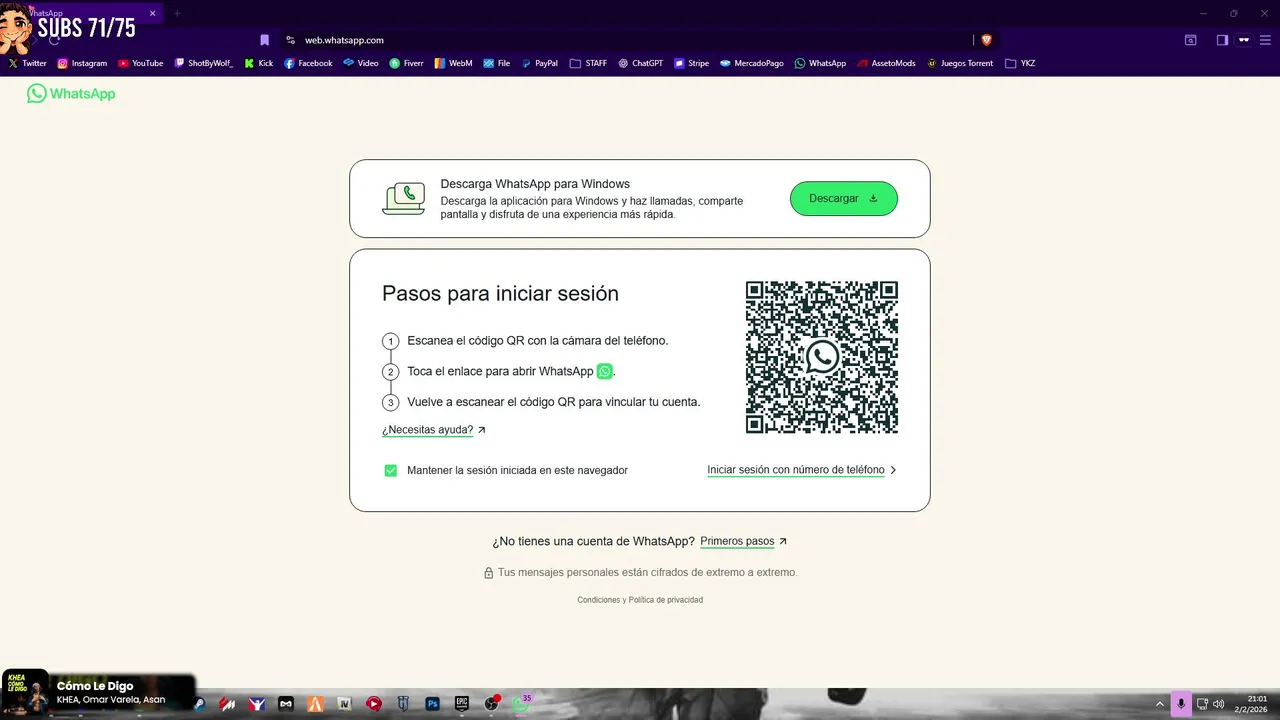Screen dimensions: 1280x720
Task: Close the WhatsApp browser tab
Action: pyautogui.click(x=153, y=14)
